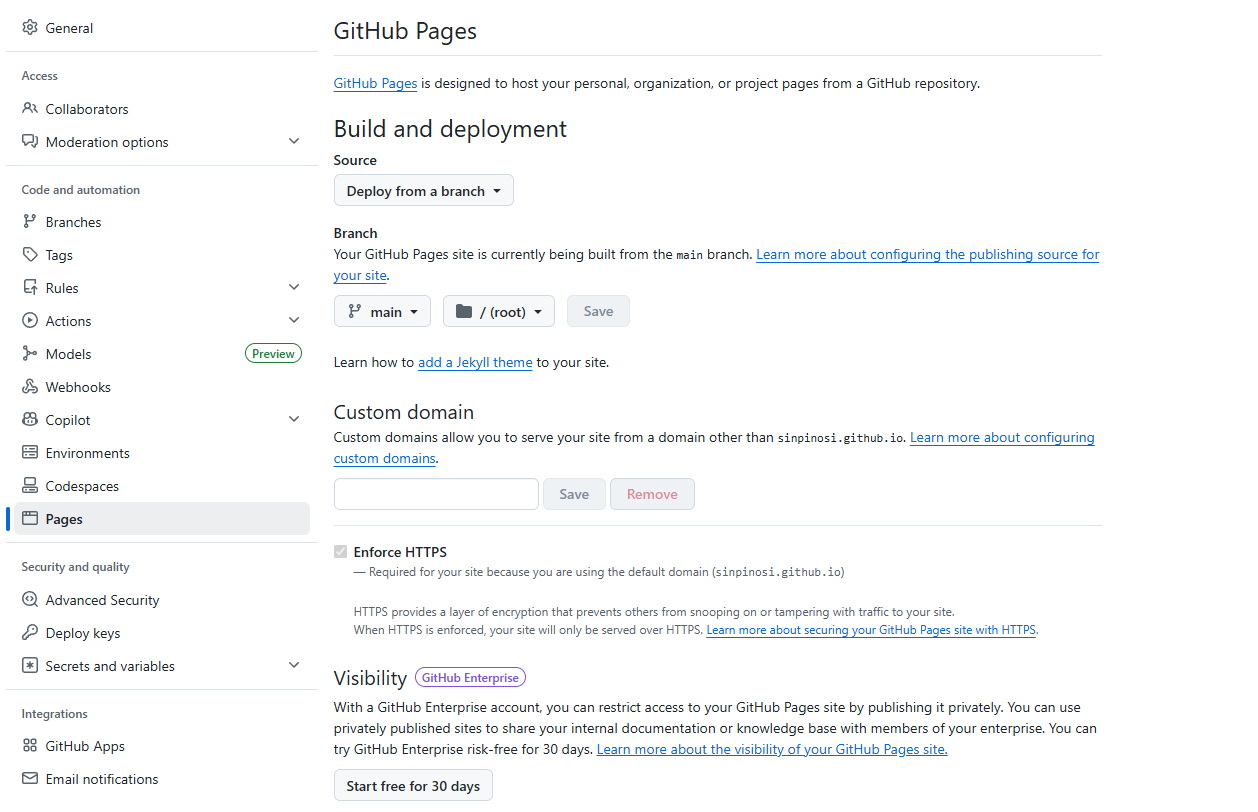Open Branches settings
1258x812 pixels.
(x=162, y=222)
